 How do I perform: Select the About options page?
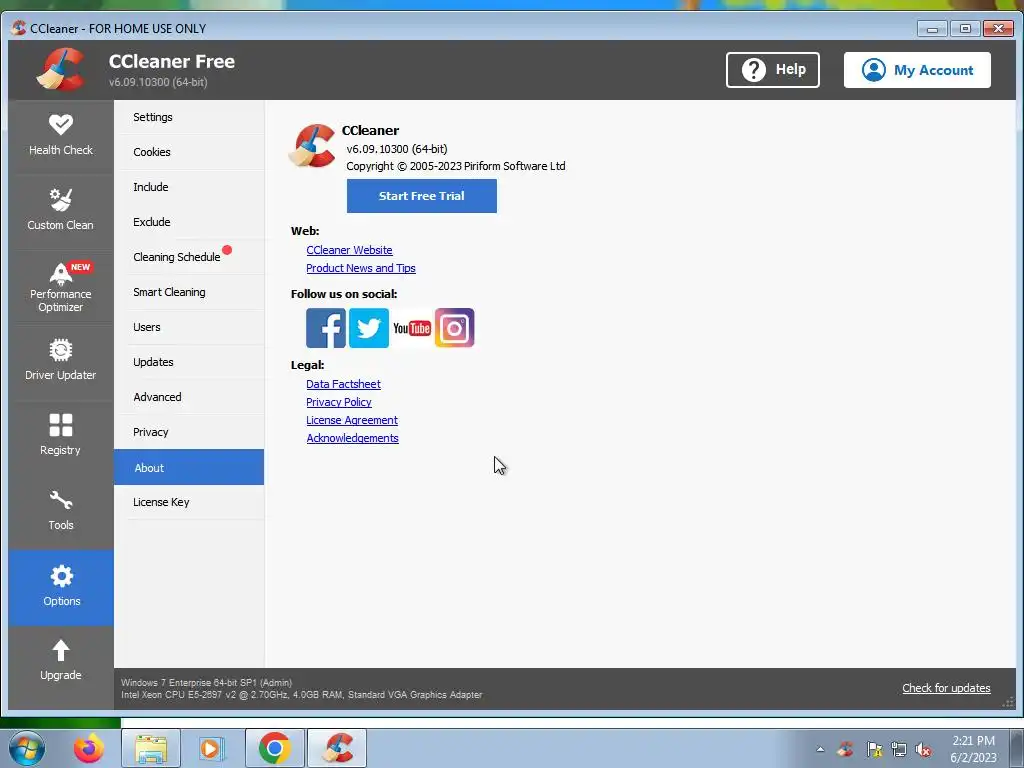coord(189,467)
